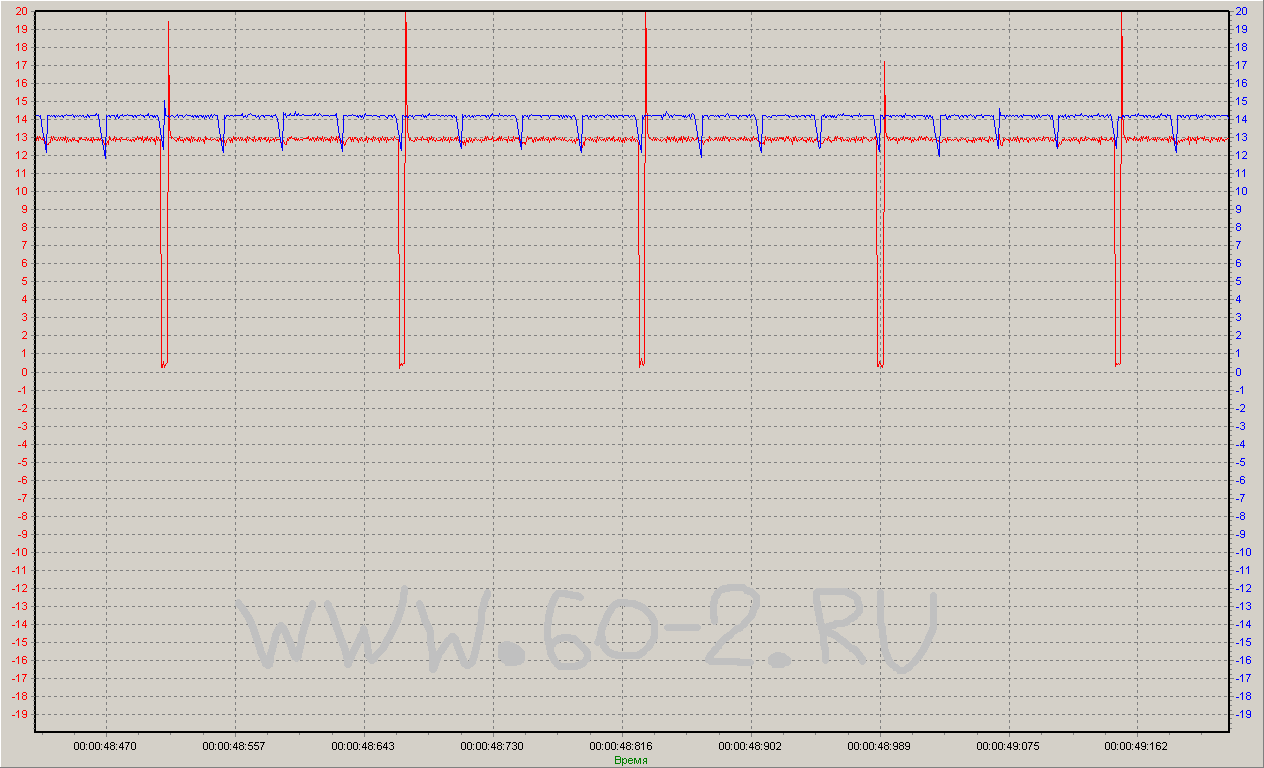The width and height of the screenshot is (1264, 768).
Task: Click the green Время axis title
Action: tap(630, 760)
